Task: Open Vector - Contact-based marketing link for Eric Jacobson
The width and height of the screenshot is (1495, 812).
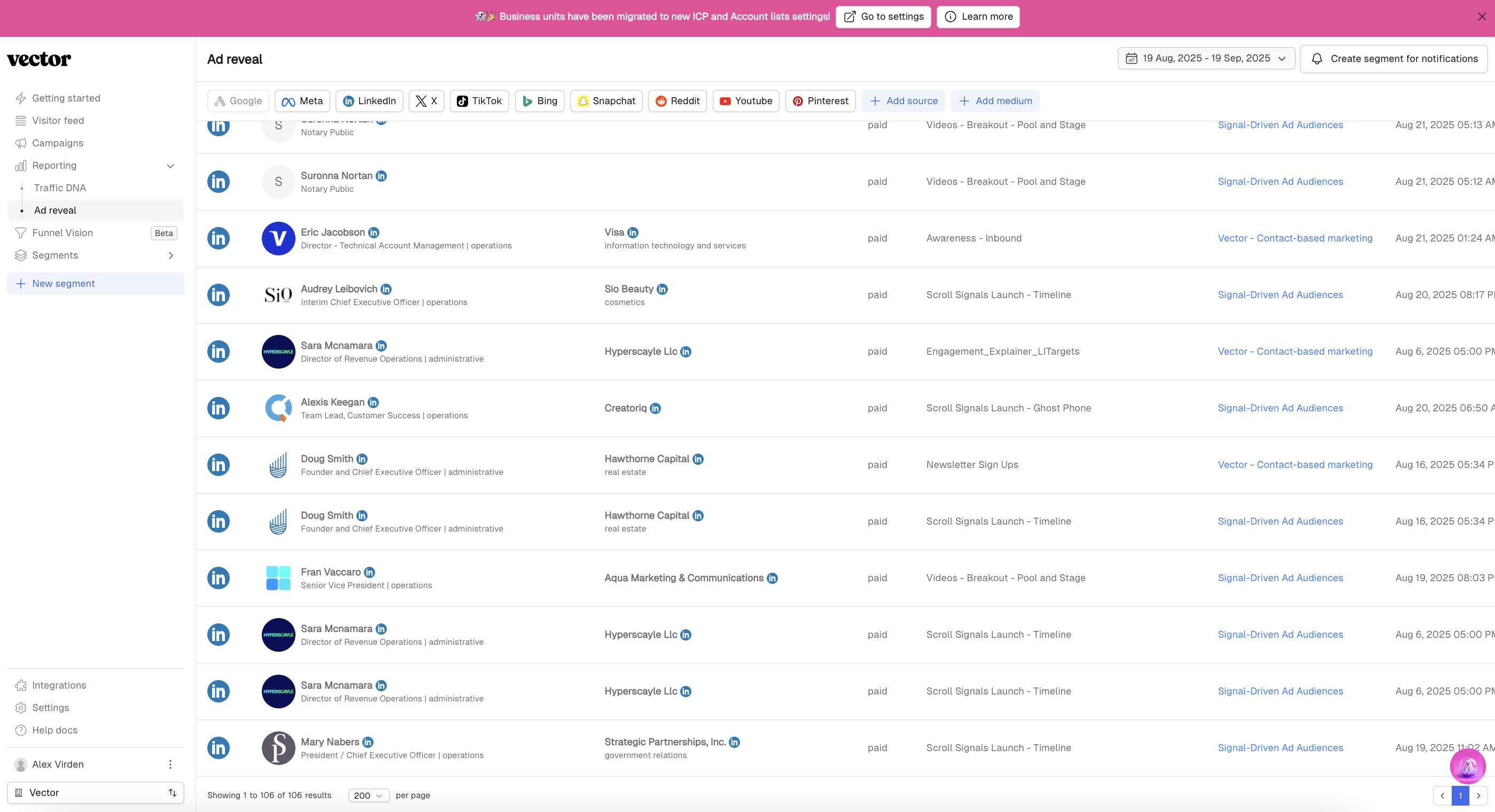Action: point(1295,239)
